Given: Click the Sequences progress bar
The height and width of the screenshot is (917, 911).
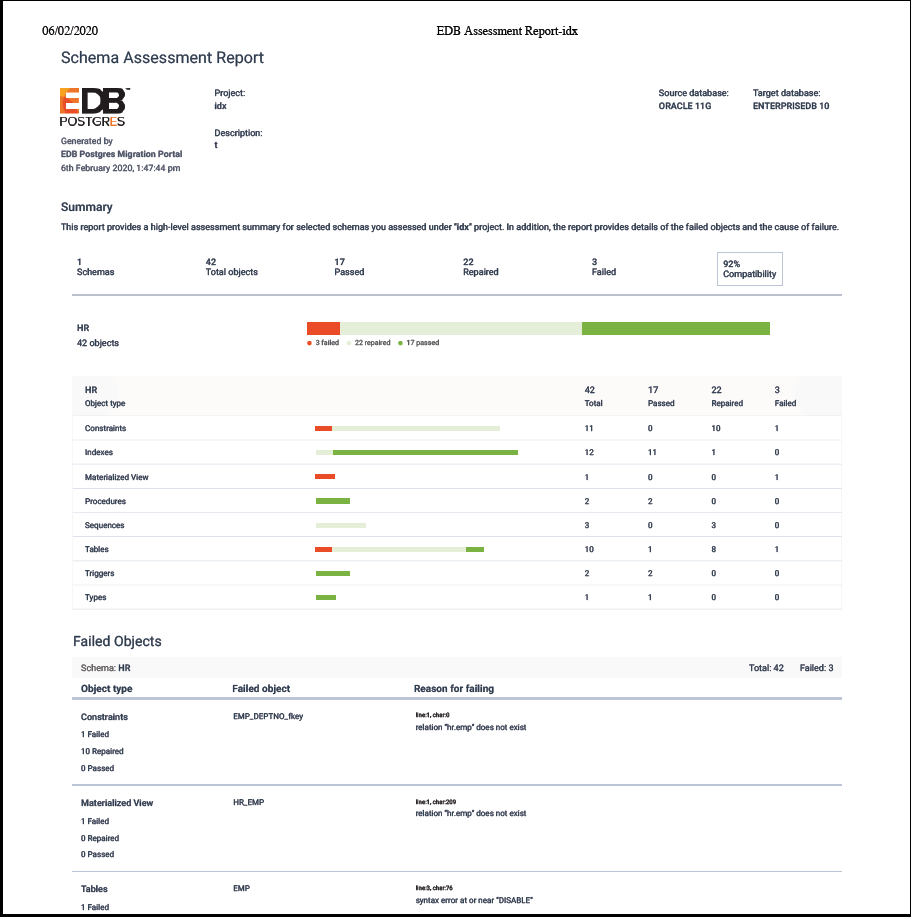Looking at the screenshot, I should coord(341,526).
